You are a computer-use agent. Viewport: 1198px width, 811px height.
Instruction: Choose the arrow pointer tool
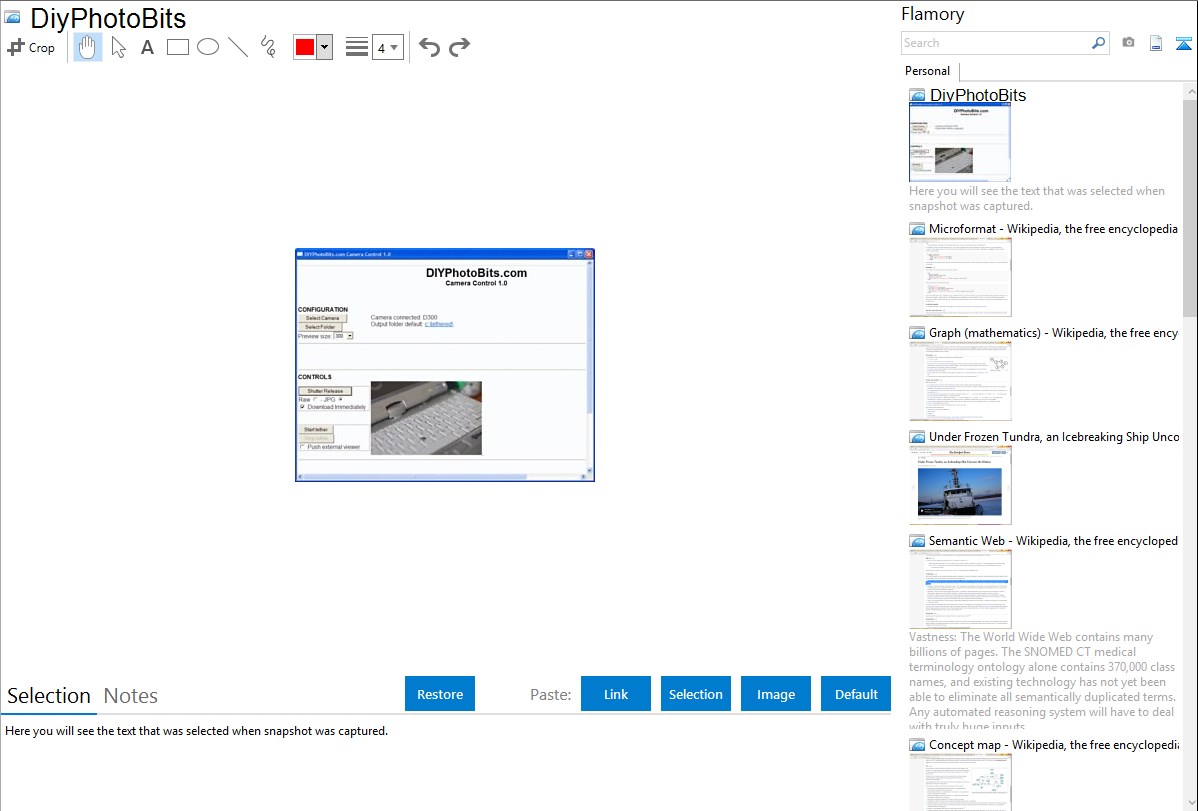point(118,47)
